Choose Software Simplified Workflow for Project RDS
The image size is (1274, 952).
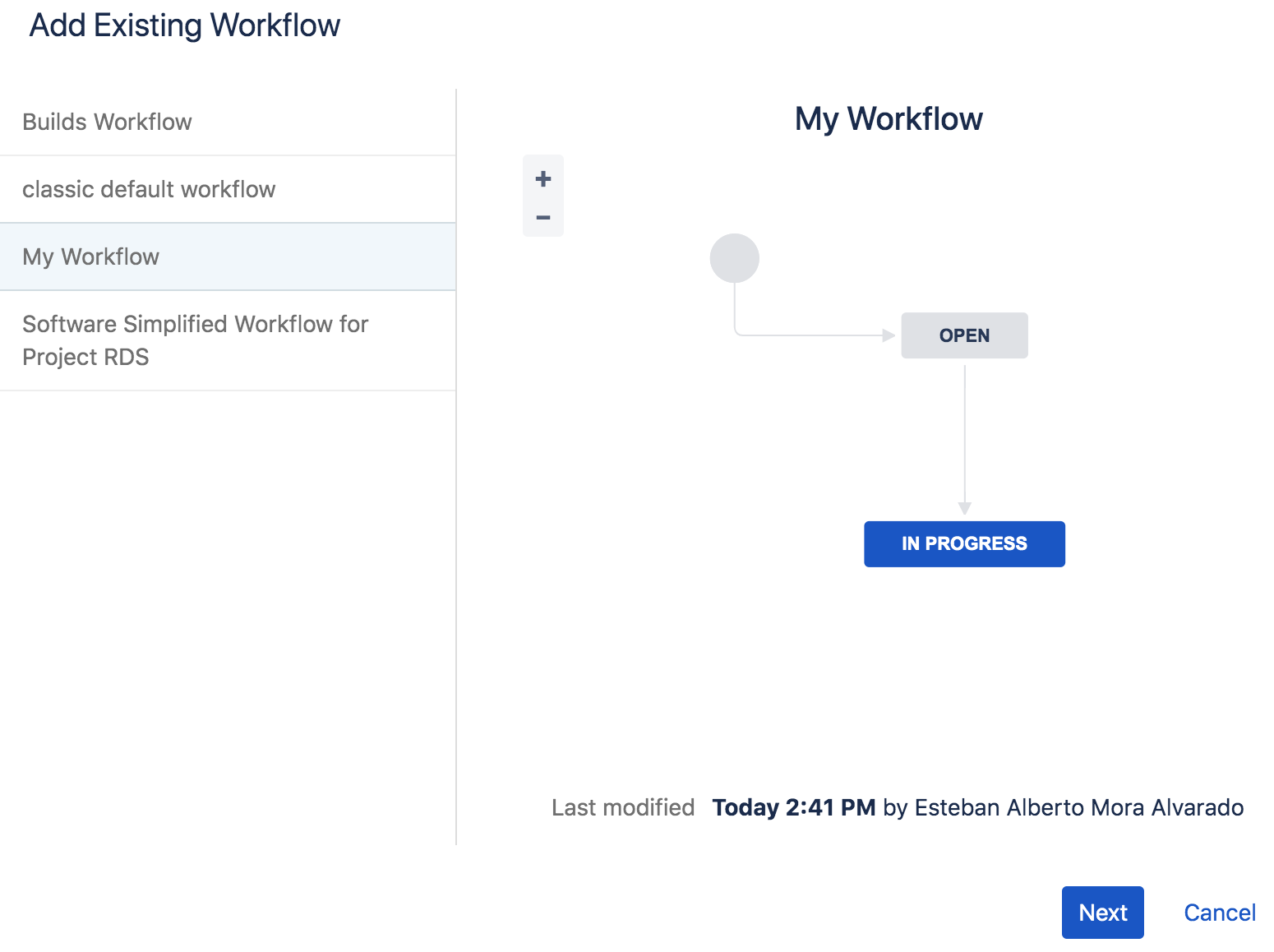(x=196, y=340)
